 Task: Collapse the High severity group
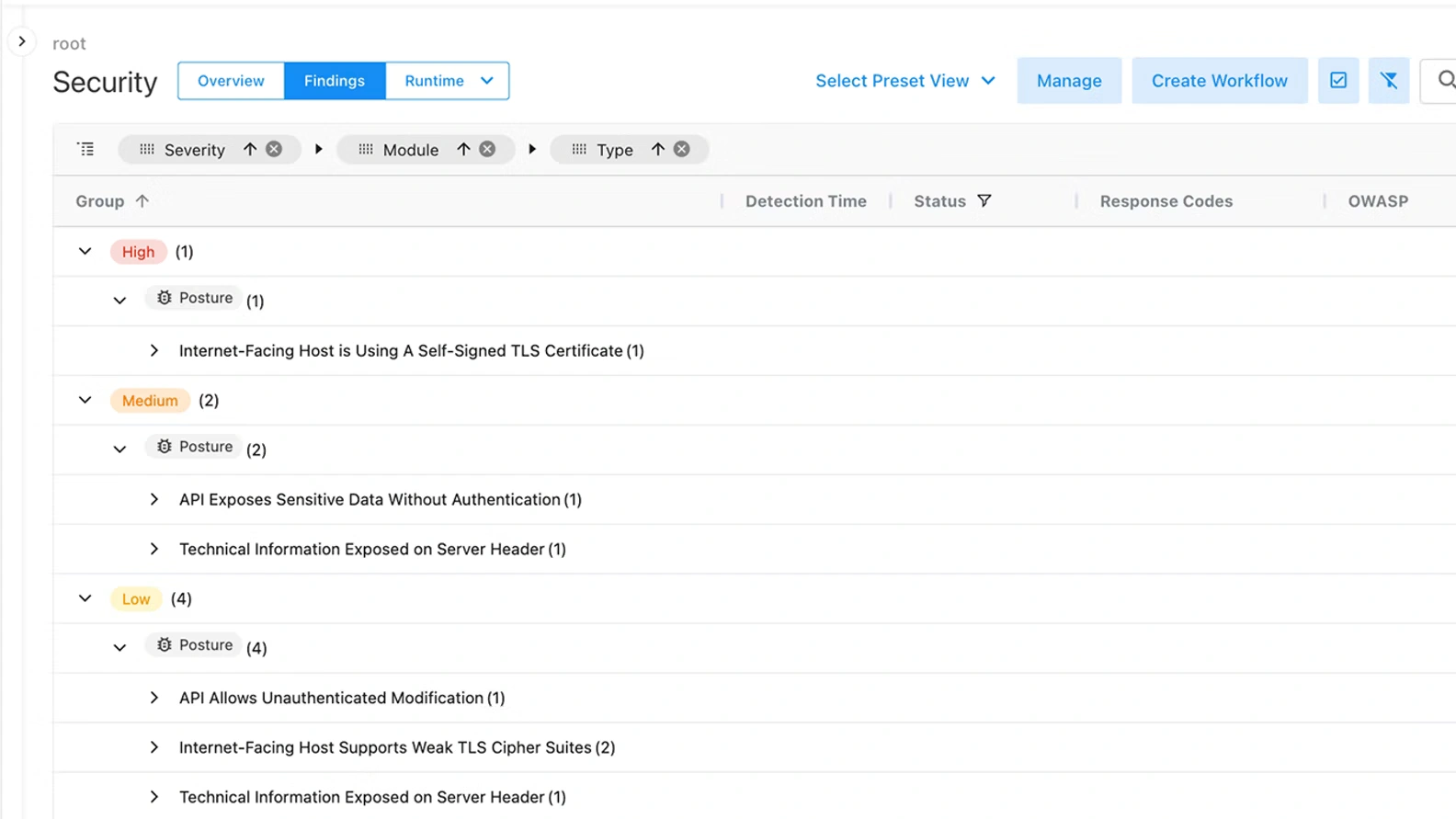[85, 251]
